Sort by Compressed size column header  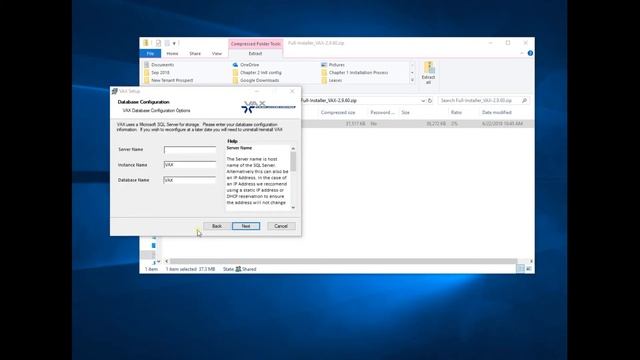tap(338, 112)
